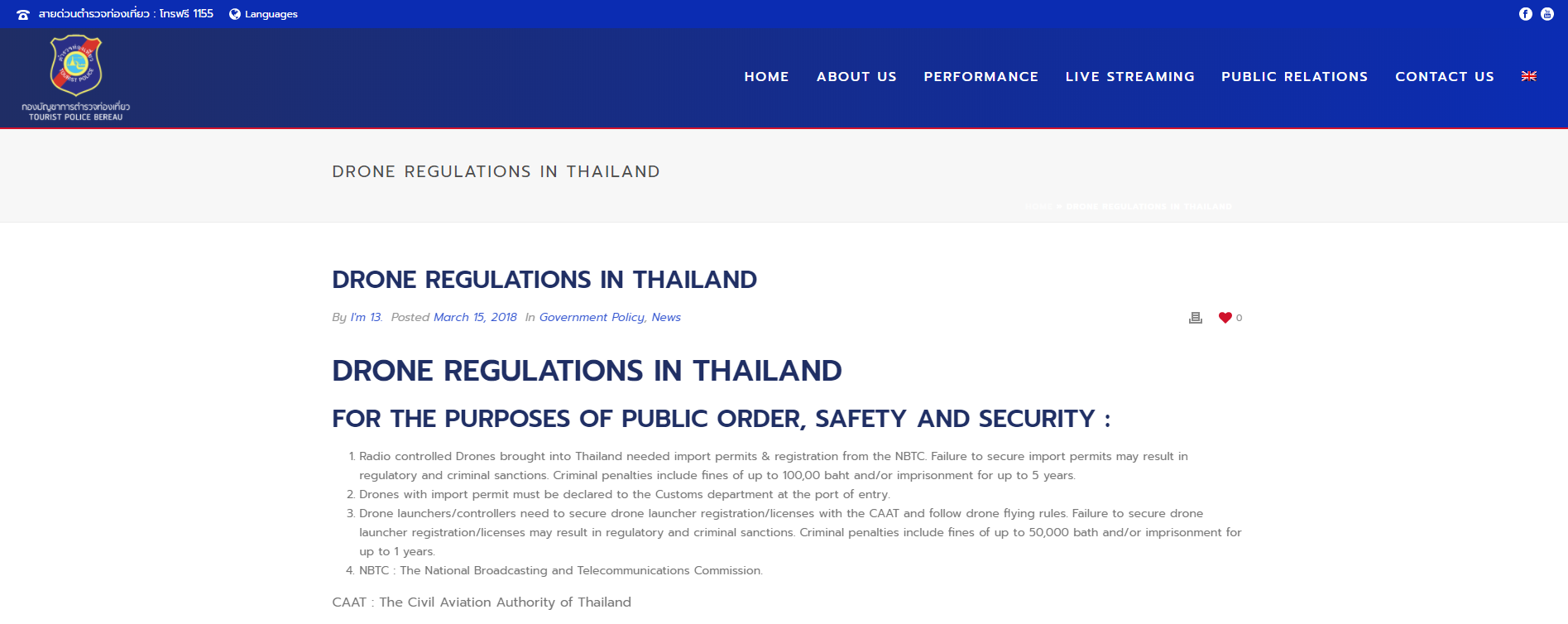Open the HOME menu item

(x=766, y=76)
